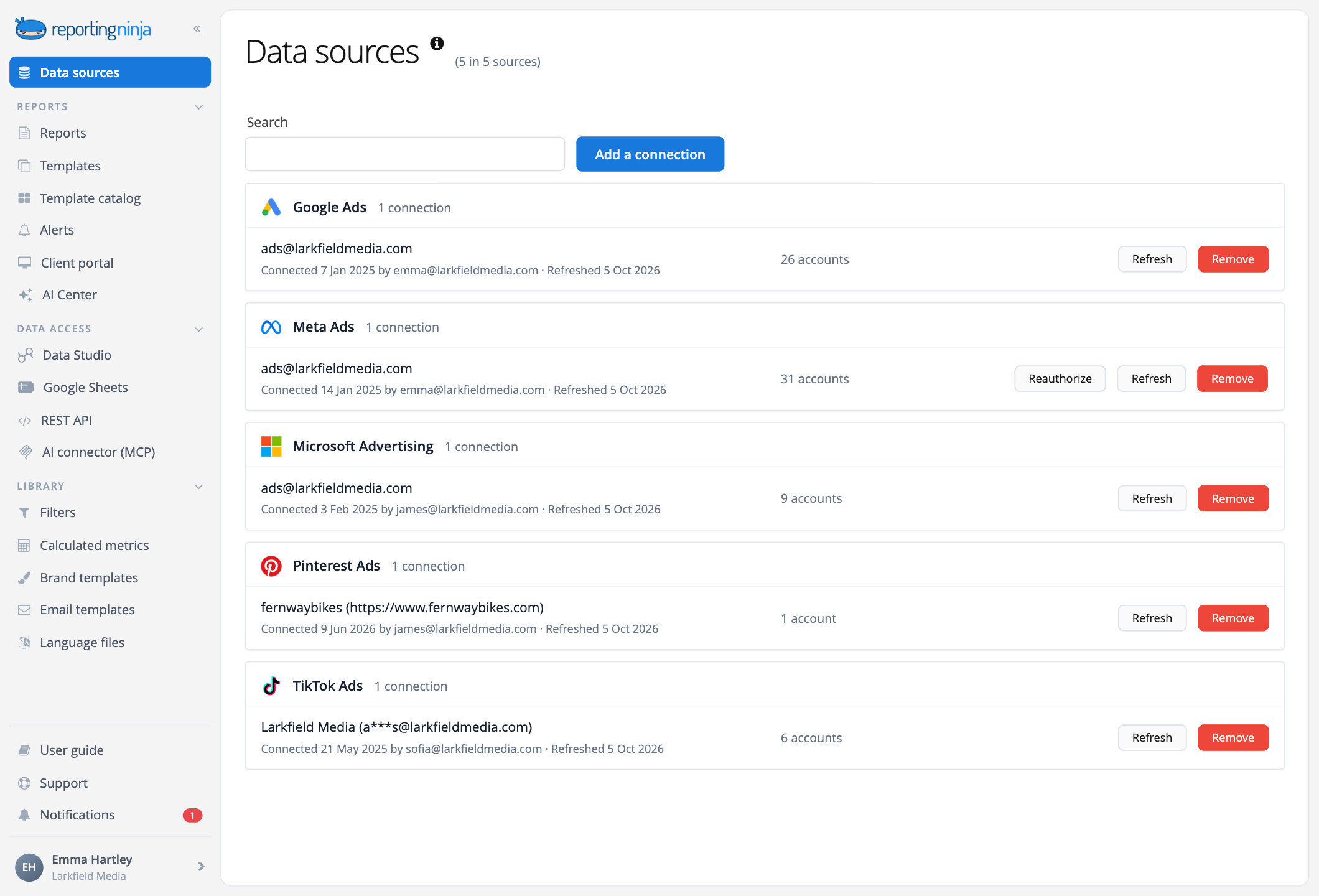This screenshot has height=896, width=1319.
Task: Click the Google Ads logo icon
Action: 271,207
